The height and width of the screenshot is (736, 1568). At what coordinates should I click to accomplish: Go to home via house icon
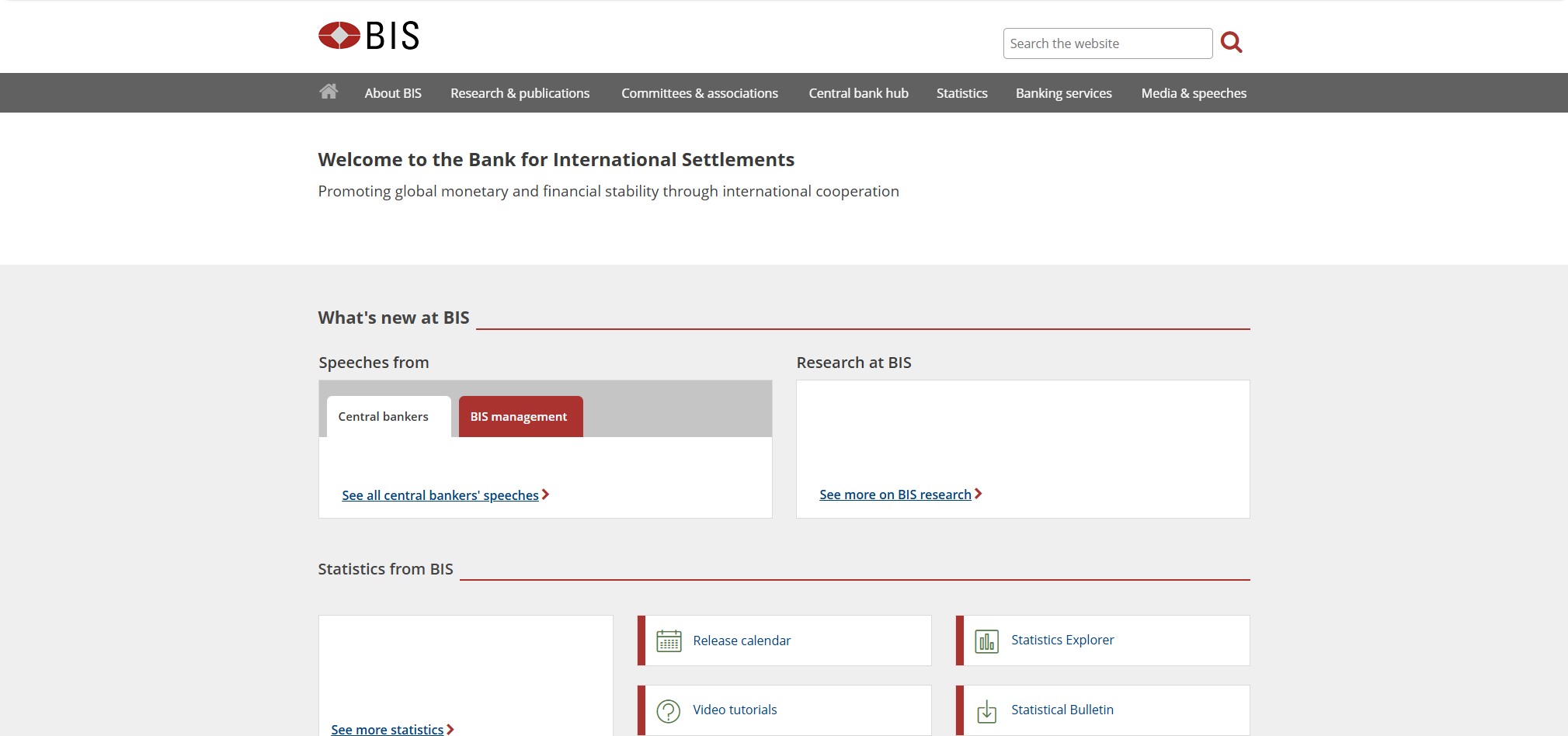(329, 92)
